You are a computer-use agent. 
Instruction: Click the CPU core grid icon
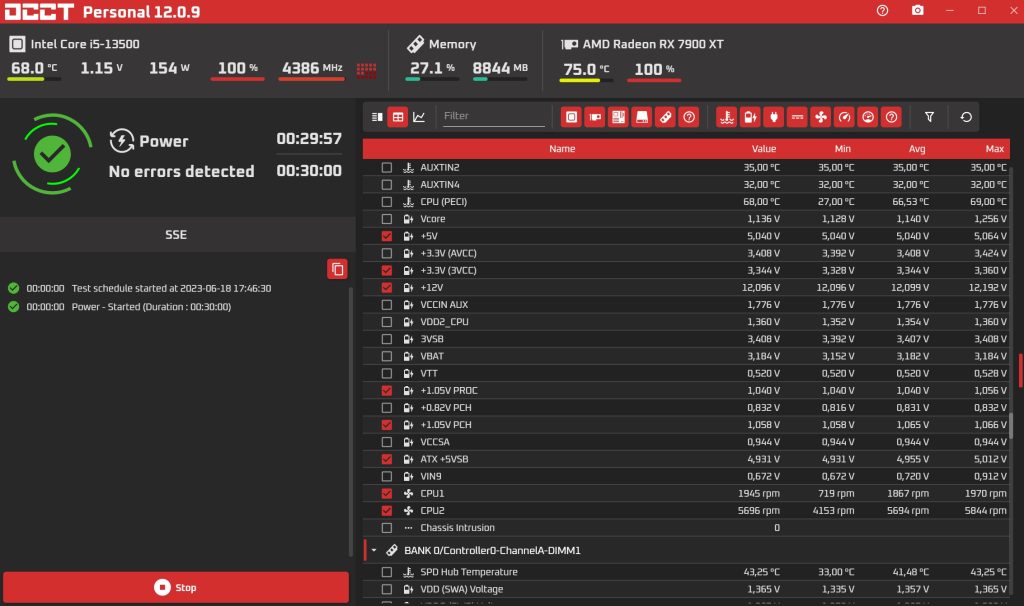[366, 70]
